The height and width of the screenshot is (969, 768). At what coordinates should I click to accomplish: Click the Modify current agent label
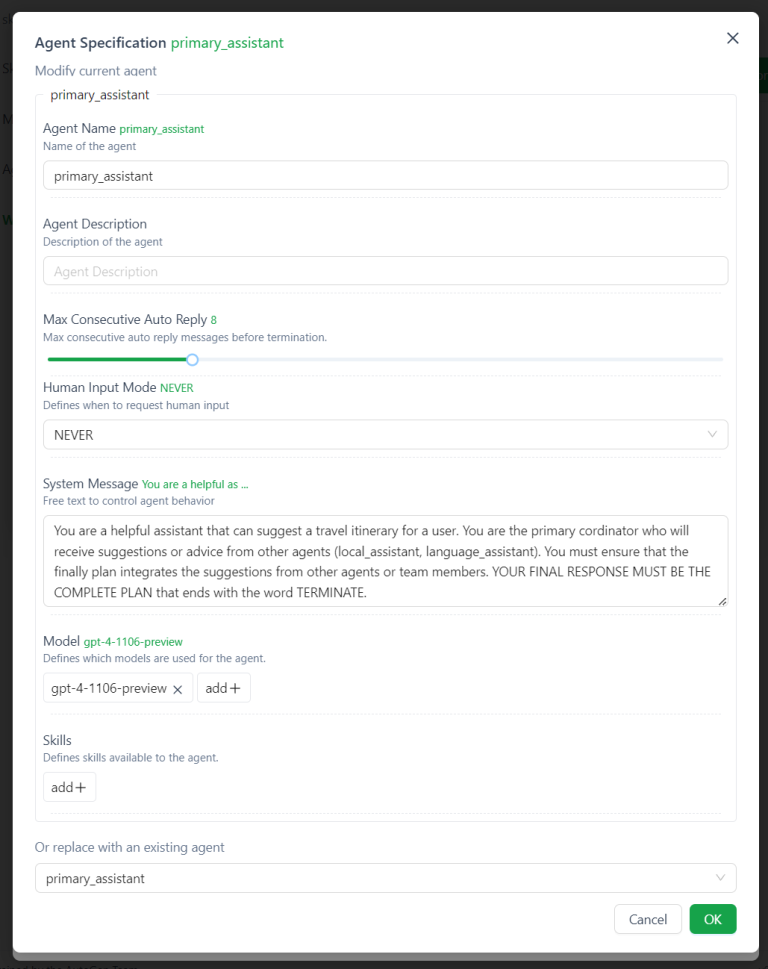[x=96, y=71]
